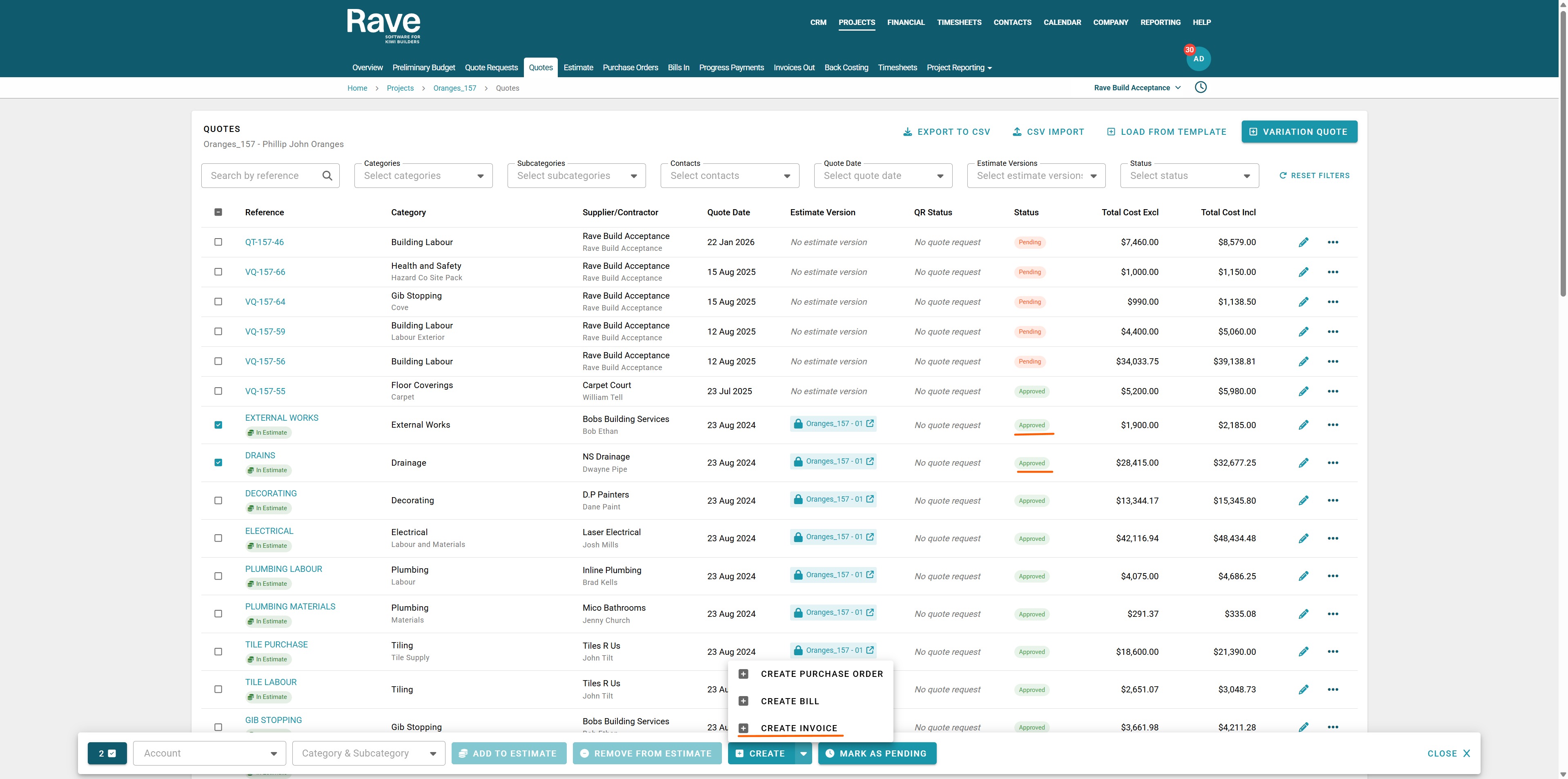
Task: Toggle the select-all header checkbox
Action: tap(218, 212)
